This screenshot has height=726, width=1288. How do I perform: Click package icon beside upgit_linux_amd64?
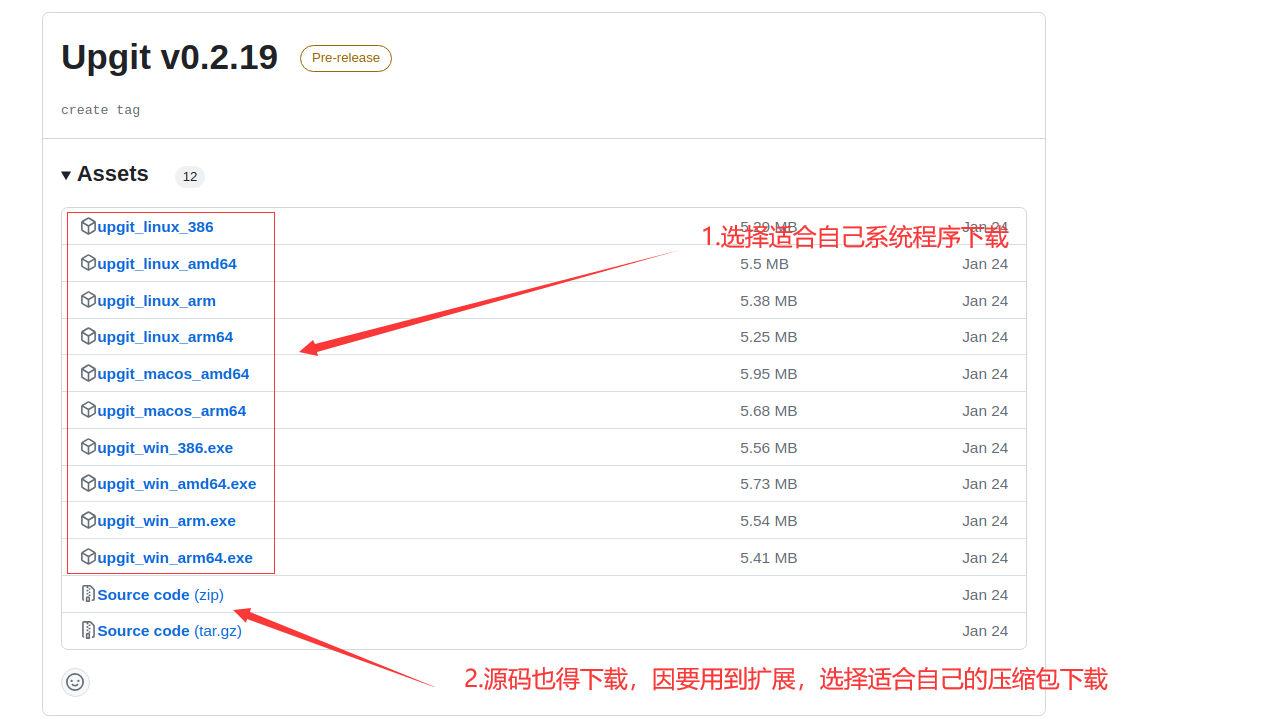pos(88,263)
